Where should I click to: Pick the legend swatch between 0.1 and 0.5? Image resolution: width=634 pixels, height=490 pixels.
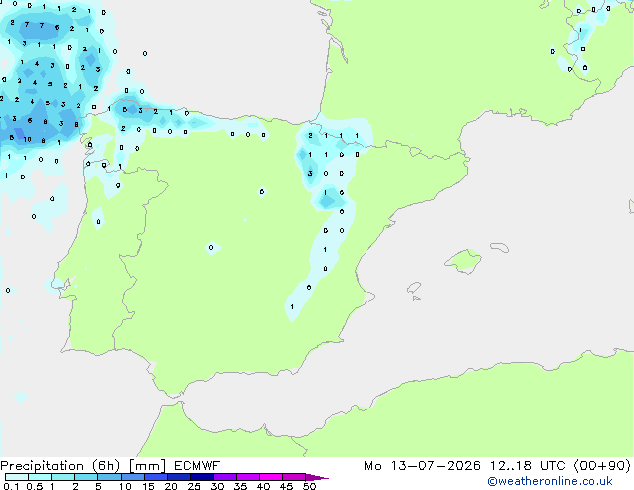coord(17,477)
